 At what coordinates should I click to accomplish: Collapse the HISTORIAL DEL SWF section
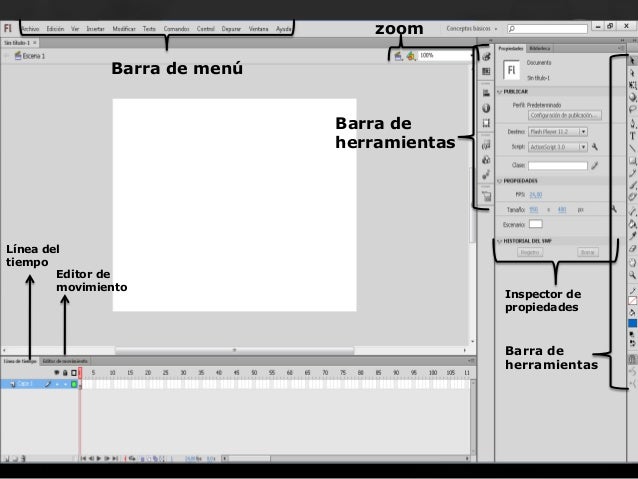click(x=500, y=241)
